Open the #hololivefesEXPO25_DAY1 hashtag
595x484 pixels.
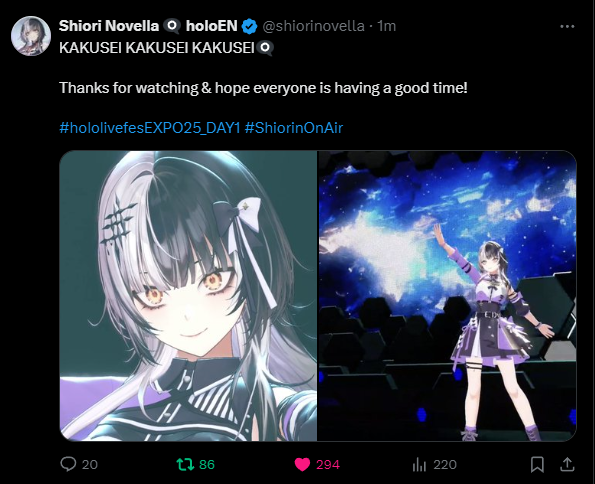pos(150,128)
